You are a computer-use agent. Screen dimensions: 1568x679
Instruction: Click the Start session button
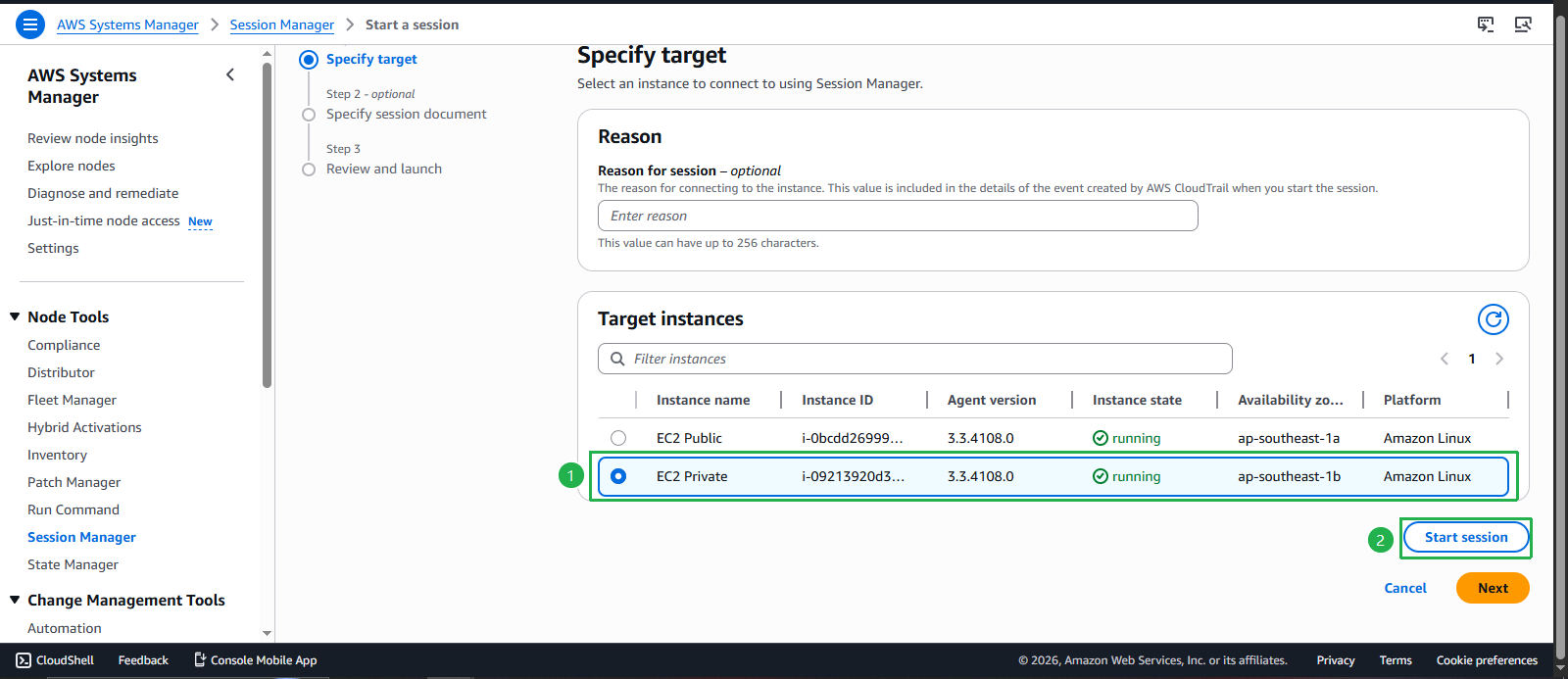(x=1466, y=537)
